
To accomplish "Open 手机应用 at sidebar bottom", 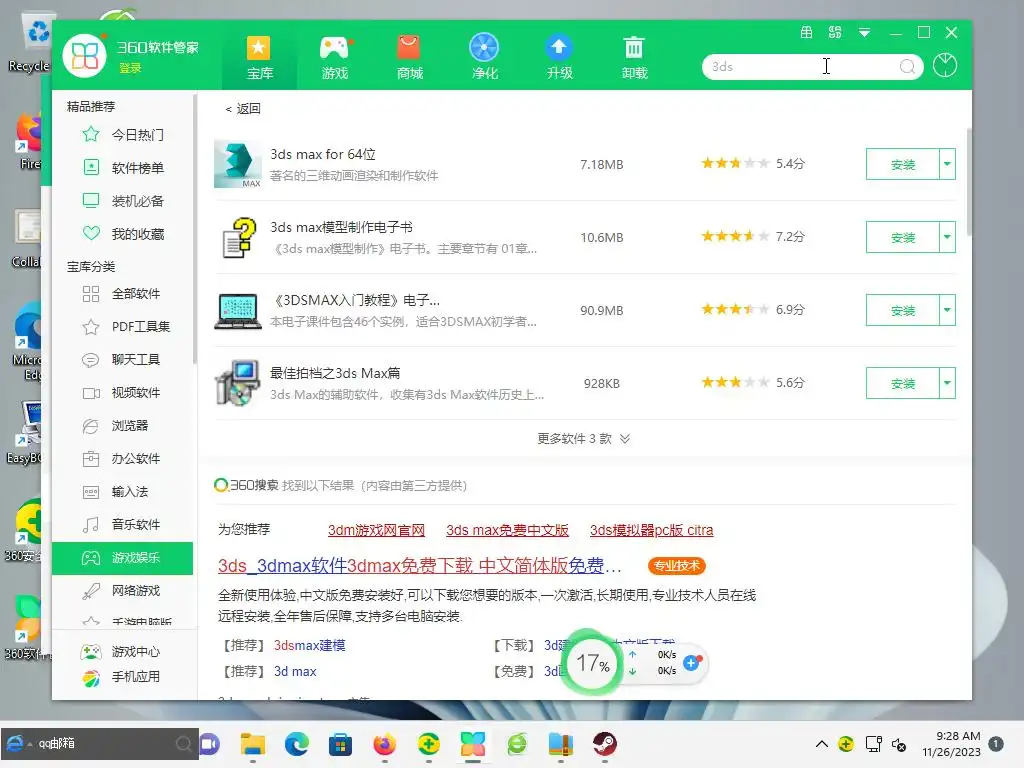I will coord(120,677).
